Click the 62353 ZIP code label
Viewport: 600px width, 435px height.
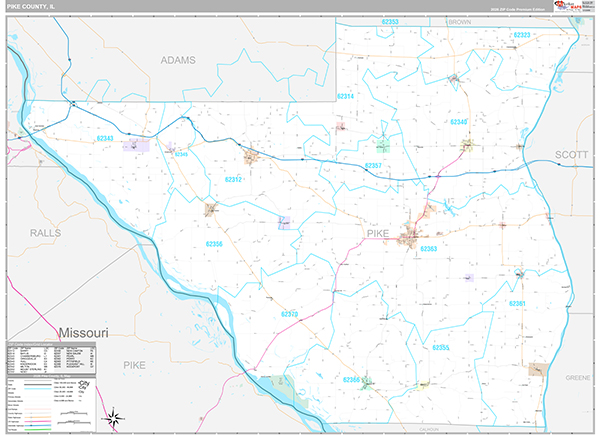click(x=389, y=21)
